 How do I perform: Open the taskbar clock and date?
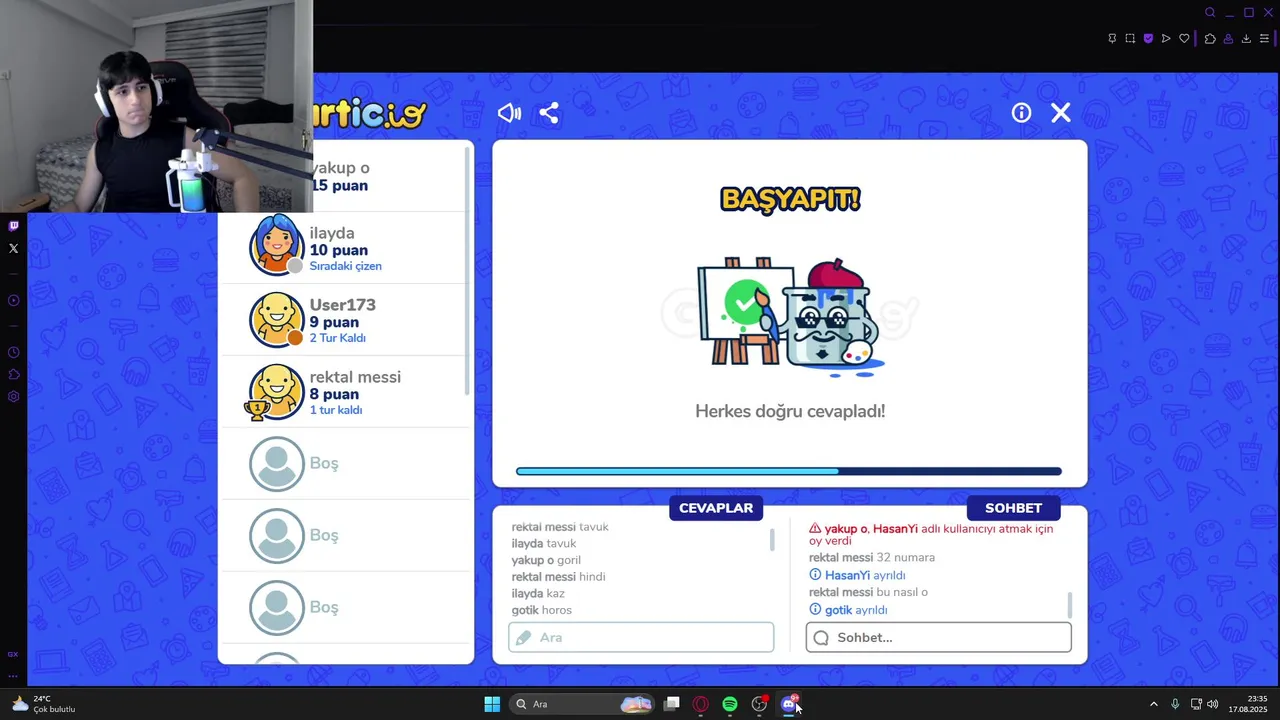(x=1248, y=704)
